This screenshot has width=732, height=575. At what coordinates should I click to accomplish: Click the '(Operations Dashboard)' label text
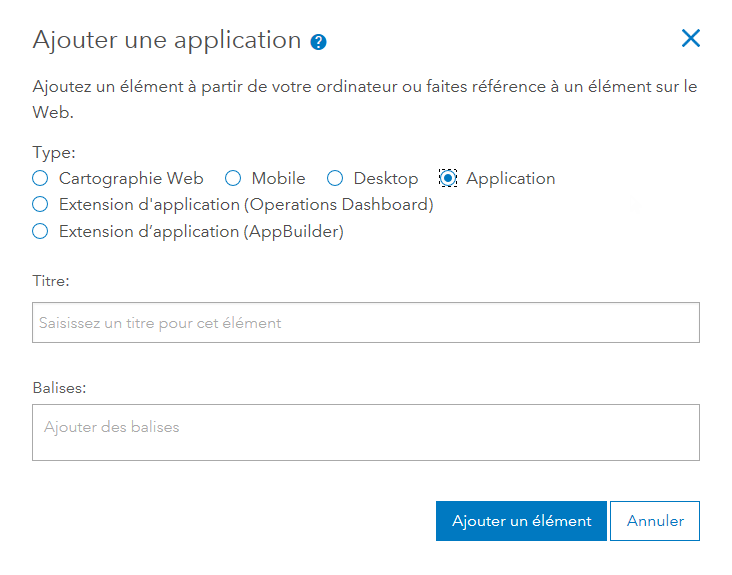pos(339,204)
